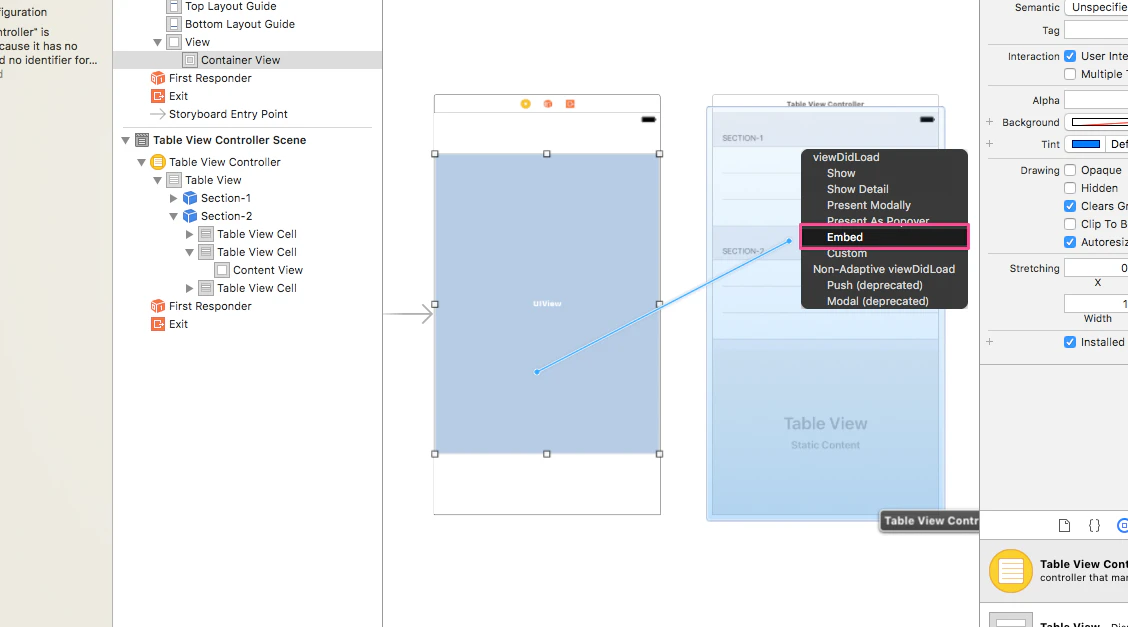Select Push (deprecated) segue
The height and width of the screenshot is (627, 1128).
[874, 285]
